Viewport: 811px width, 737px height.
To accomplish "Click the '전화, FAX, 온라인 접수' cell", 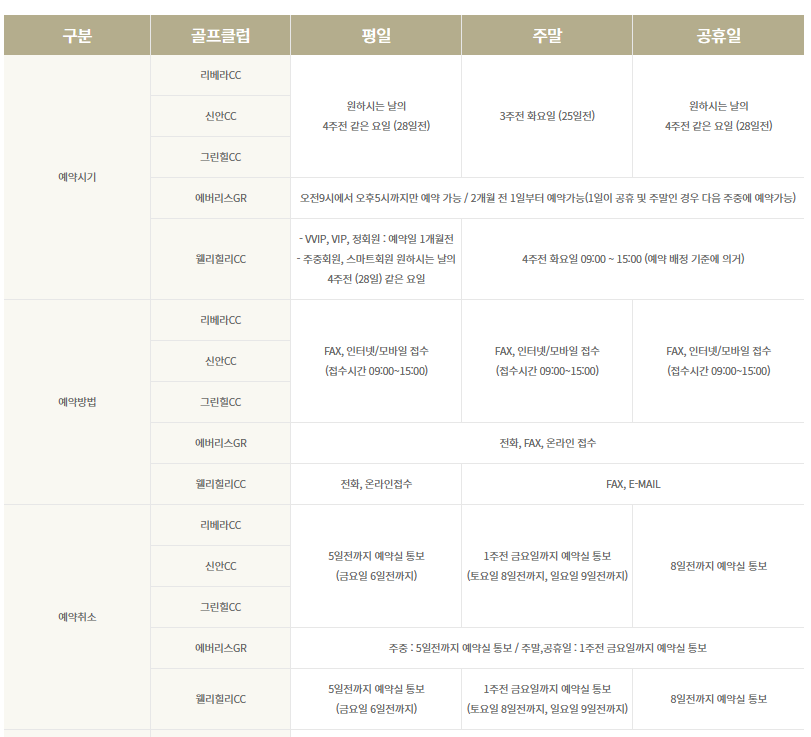I will tap(547, 443).
